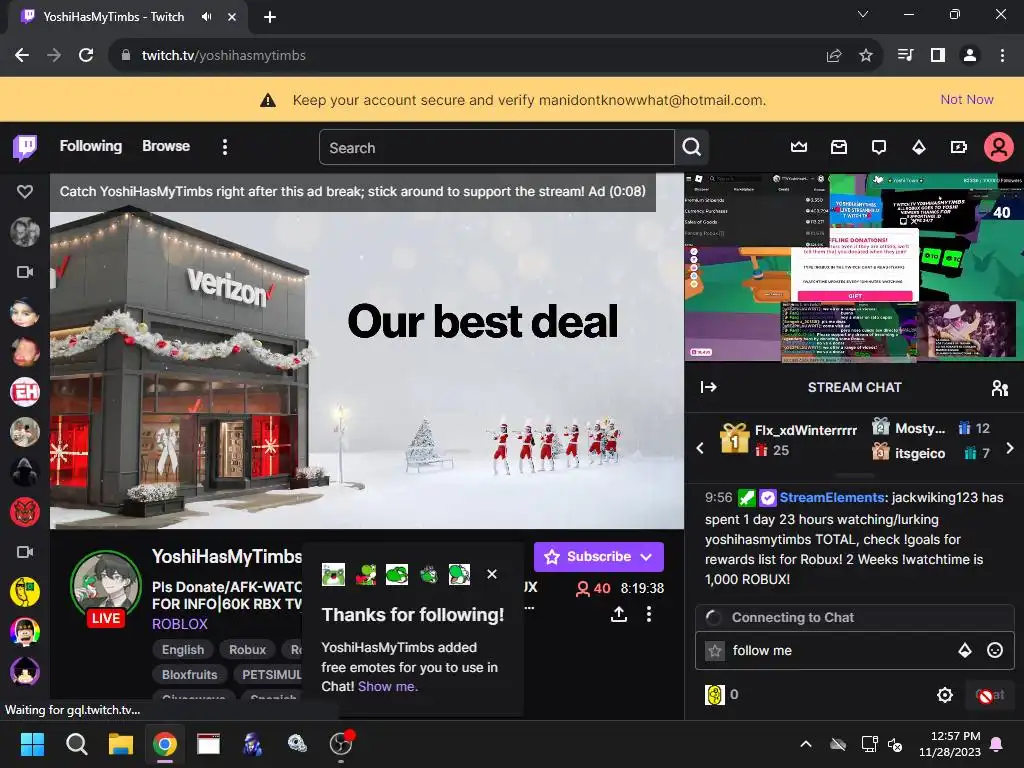Open the red user profile avatar menu

point(999,147)
